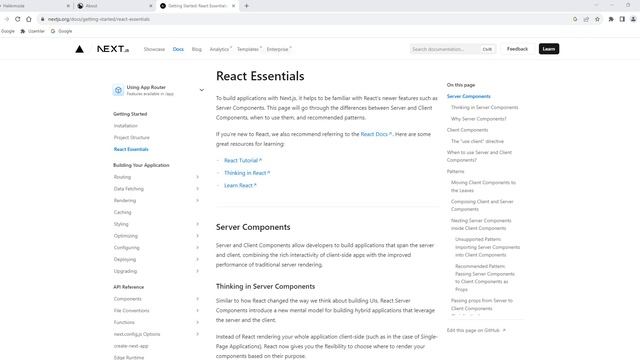The width and height of the screenshot is (640, 360).
Task: Click the Feedback button
Action: 517,49
